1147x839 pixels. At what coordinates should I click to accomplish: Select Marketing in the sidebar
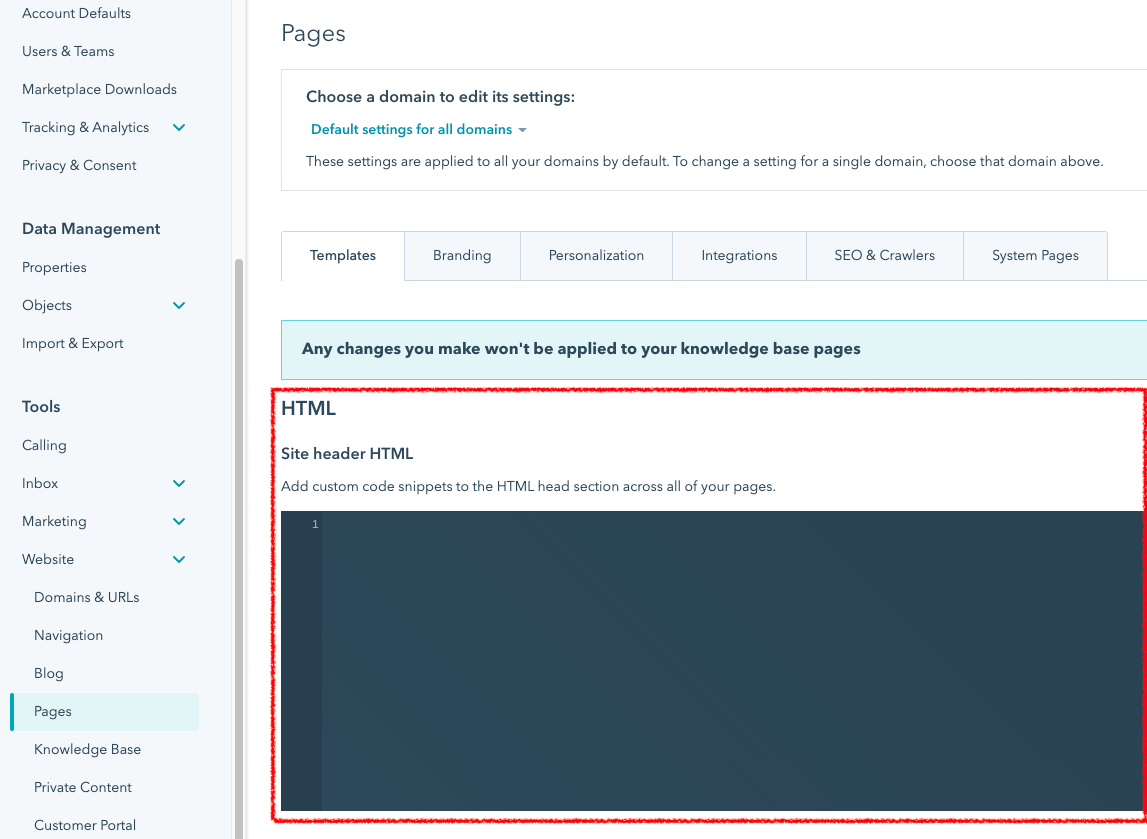click(x=54, y=521)
